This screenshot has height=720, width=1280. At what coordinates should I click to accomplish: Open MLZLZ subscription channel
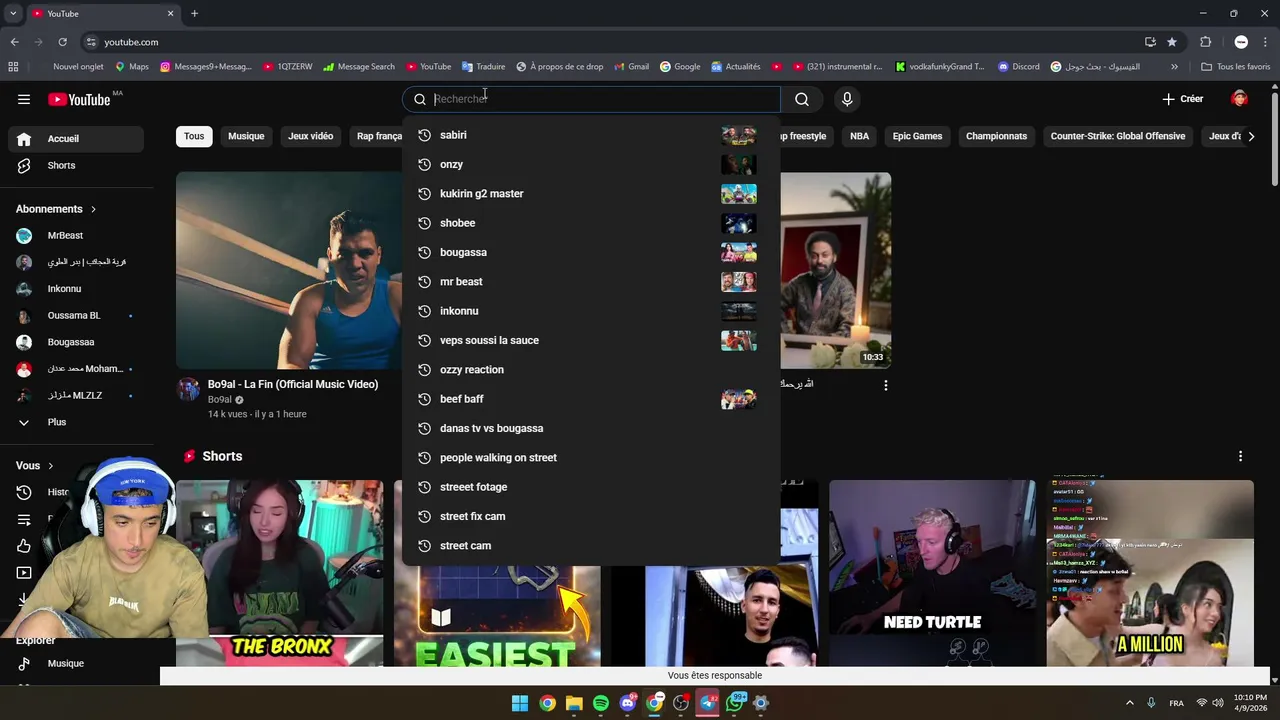tap(76, 395)
